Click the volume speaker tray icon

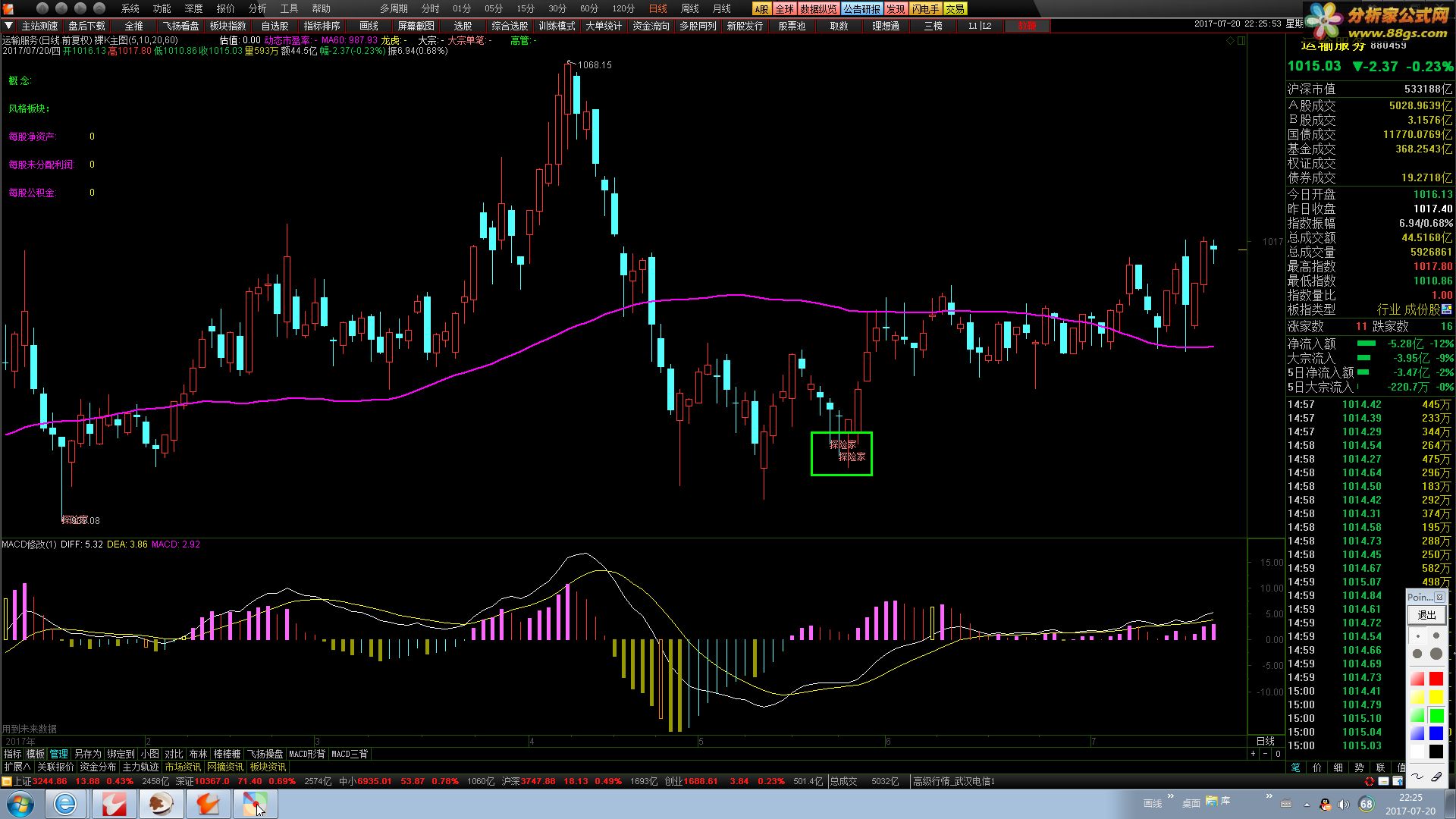pyautogui.click(x=1343, y=805)
